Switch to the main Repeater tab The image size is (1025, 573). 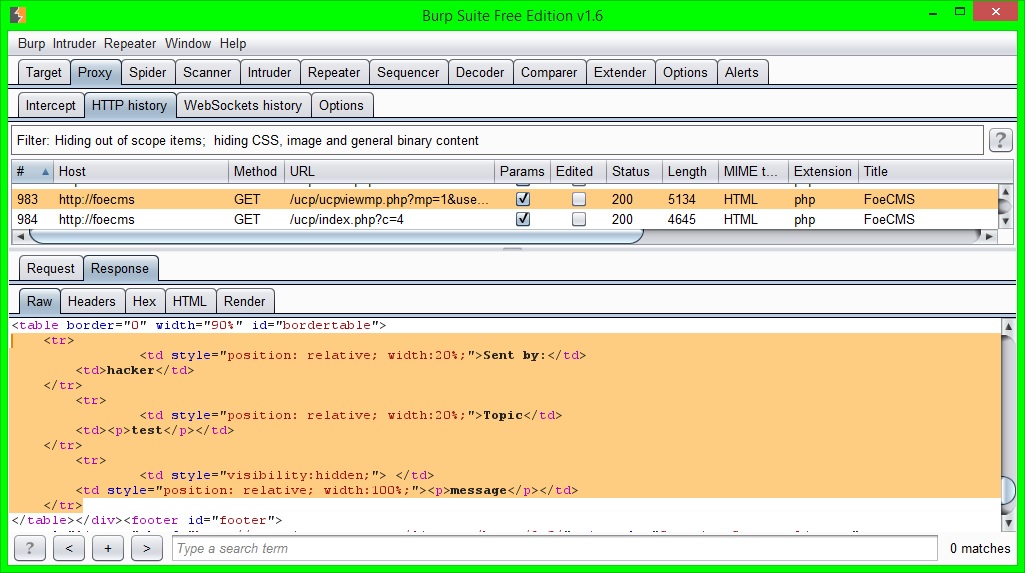pos(334,73)
